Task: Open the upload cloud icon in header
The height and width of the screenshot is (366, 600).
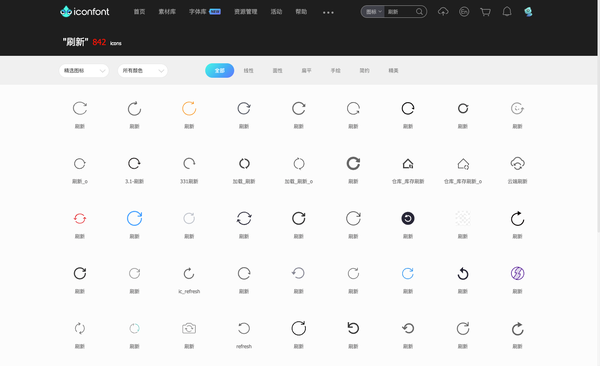Action: [x=443, y=11]
